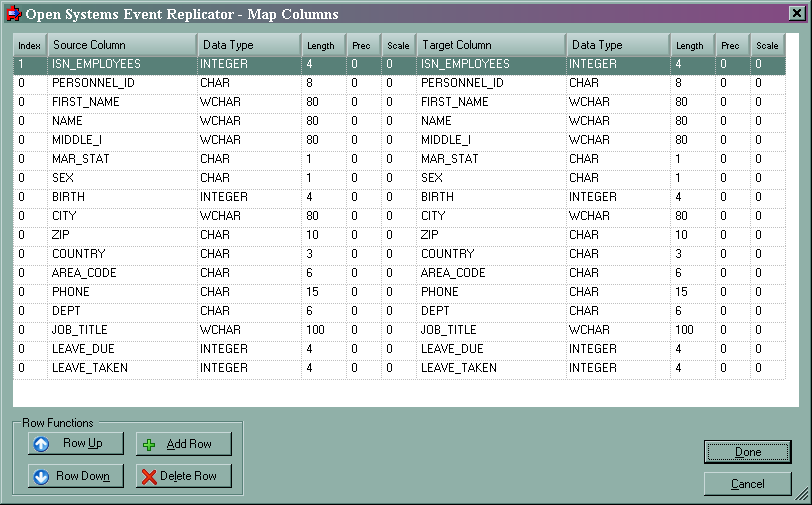The image size is (812, 505).
Task: Click the Index column header
Action: (29, 46)
